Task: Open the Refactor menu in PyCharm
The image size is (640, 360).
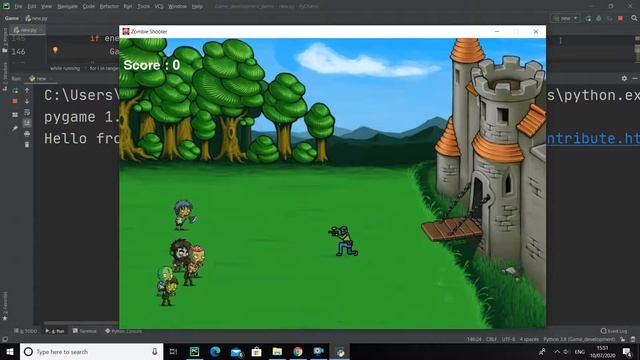Action: (x=109, y=7)
